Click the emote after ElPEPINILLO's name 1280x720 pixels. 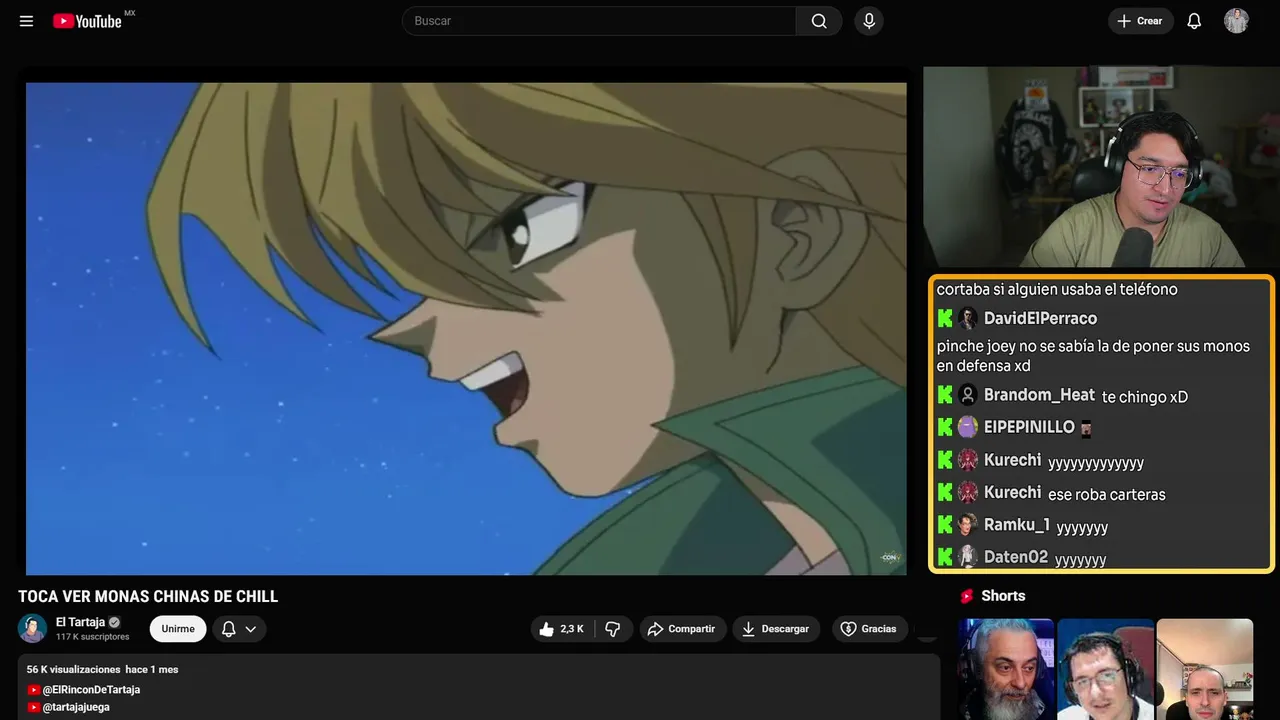pyautogui.click(x=1086, y=429)
